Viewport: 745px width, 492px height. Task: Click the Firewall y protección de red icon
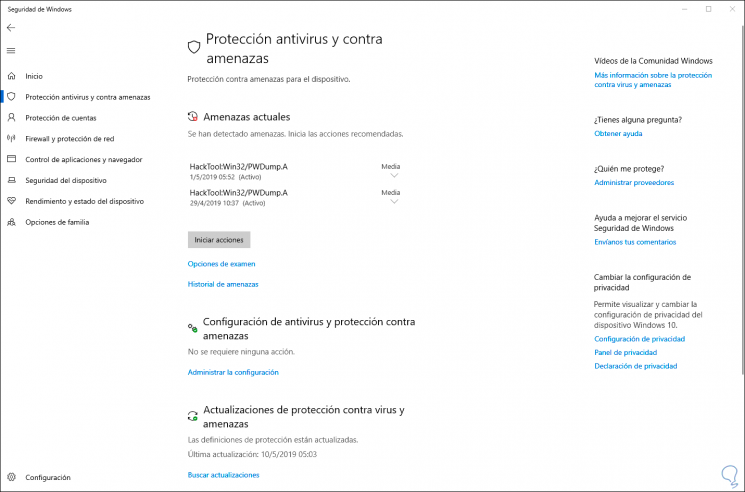(12, 139)
